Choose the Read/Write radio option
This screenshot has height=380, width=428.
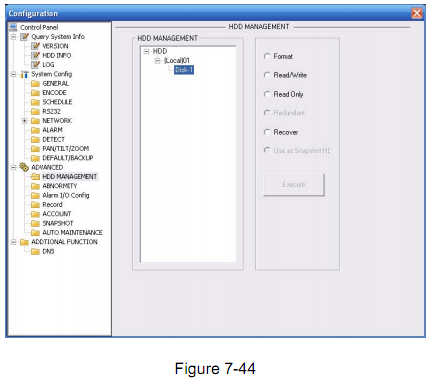tap(267, 75)
